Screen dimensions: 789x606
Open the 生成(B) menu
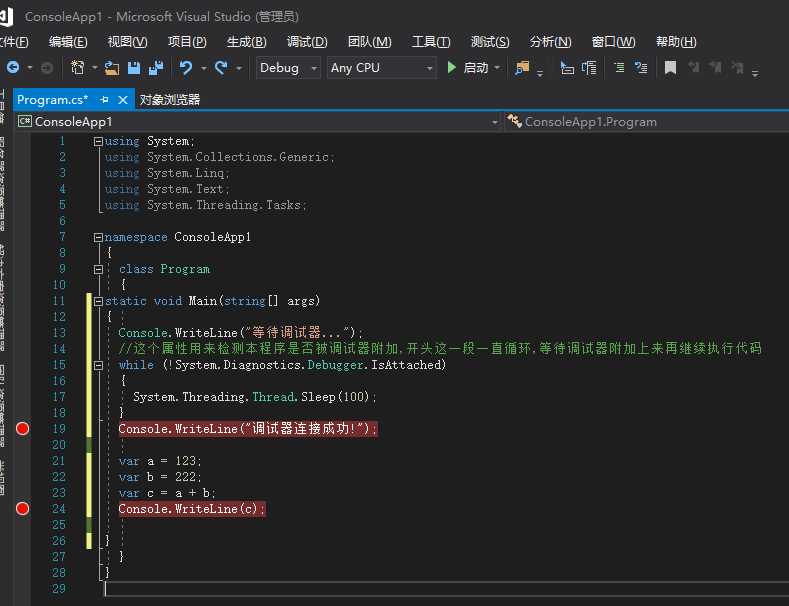coord(247,41)
